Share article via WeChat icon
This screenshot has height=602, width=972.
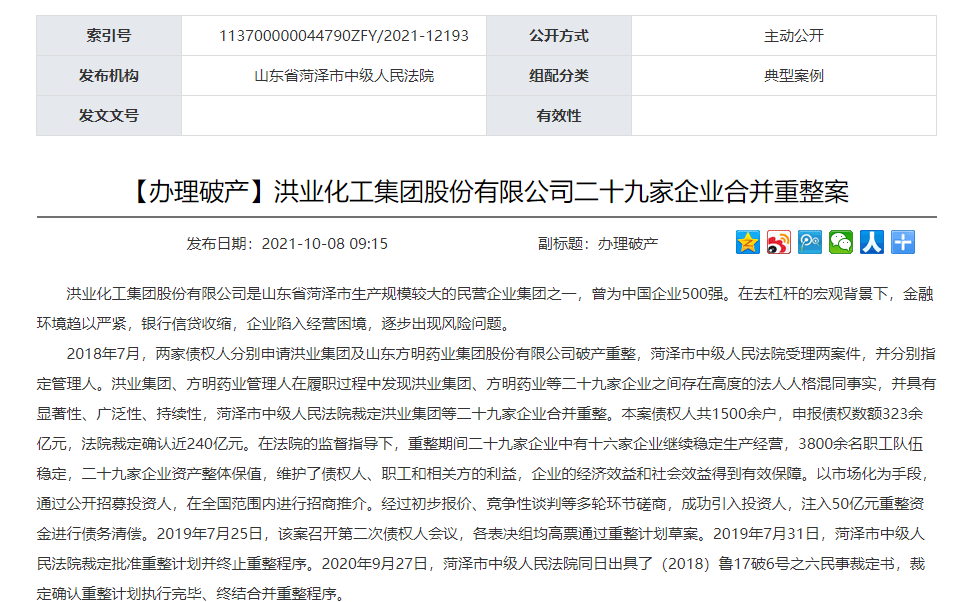click(x=841, y=242)
